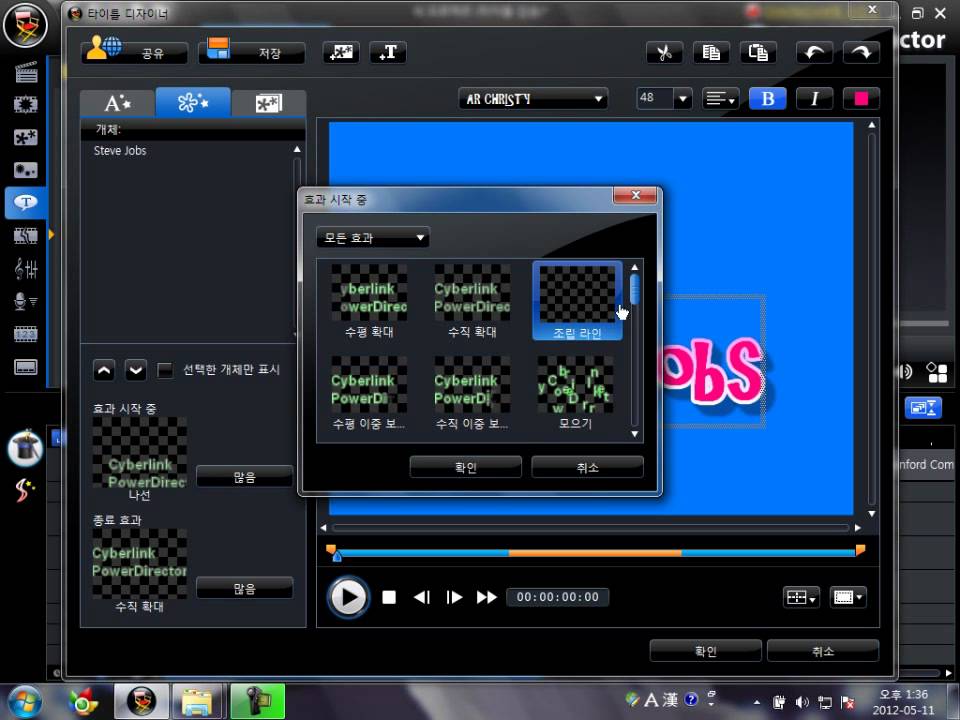Click '취소' in the effect dialog
This screenshot has width=960, height=720.
click(587, 467)
